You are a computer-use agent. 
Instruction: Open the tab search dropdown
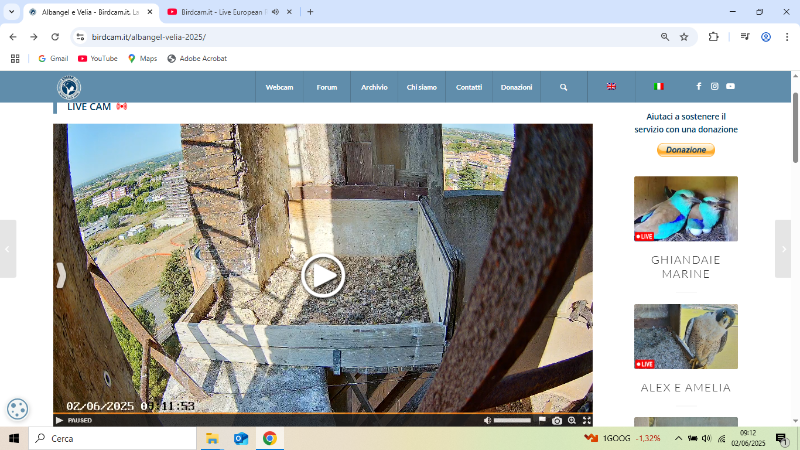point(11,12)
